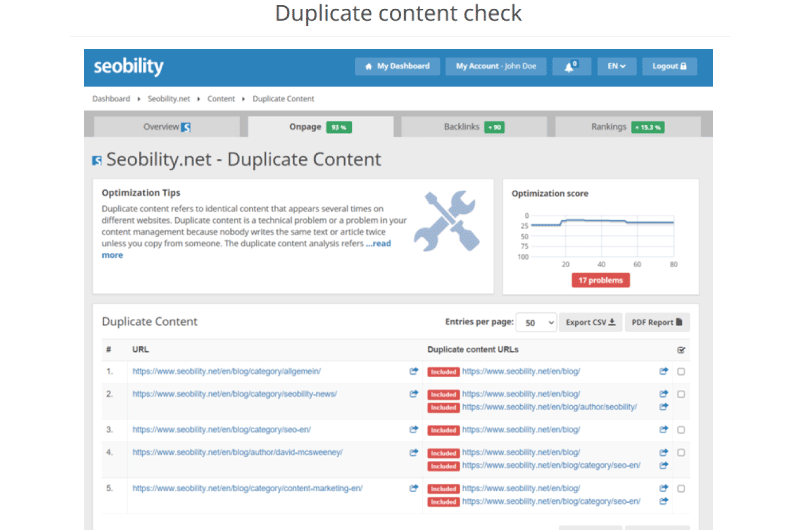This screenshot has width=800, height=530.
Task: Click the URL column header
Action: click(x=140, y=349)
